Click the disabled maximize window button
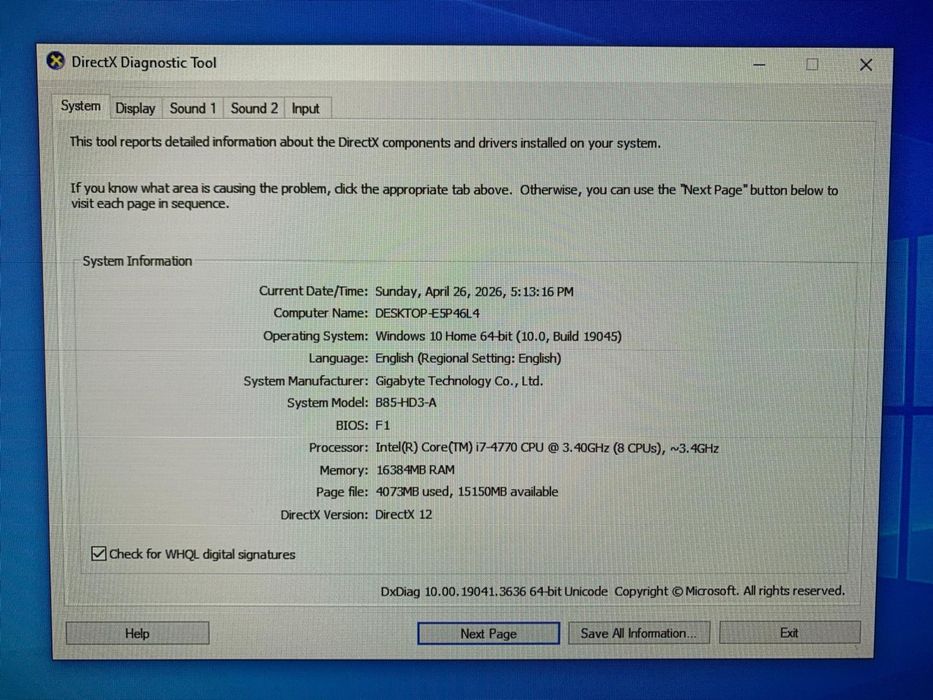 pyautogui.click(x=812, y=64)
